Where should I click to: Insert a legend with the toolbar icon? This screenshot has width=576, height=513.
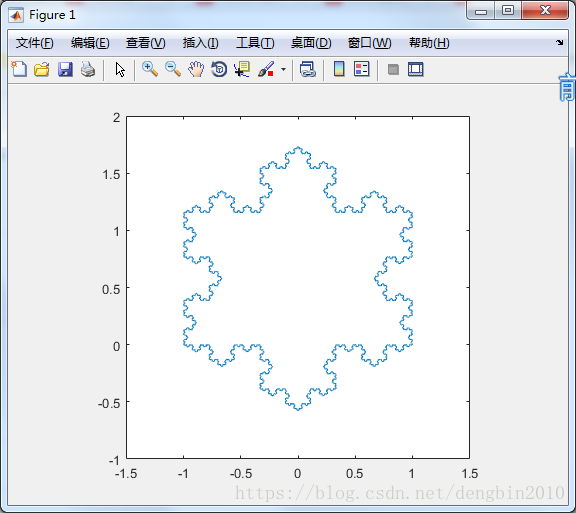[x=362, y=69]
